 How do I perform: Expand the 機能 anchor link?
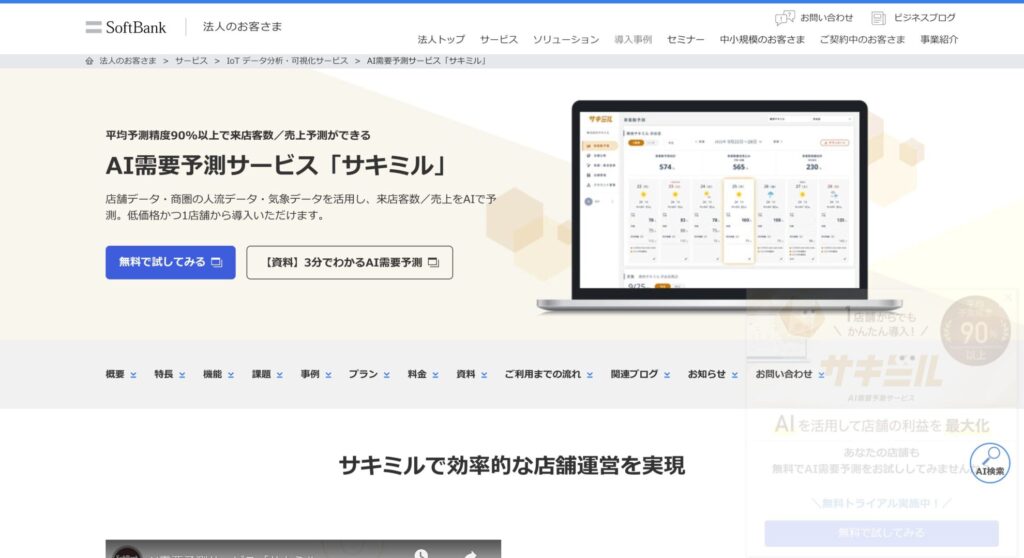click(x=218, y=374)
